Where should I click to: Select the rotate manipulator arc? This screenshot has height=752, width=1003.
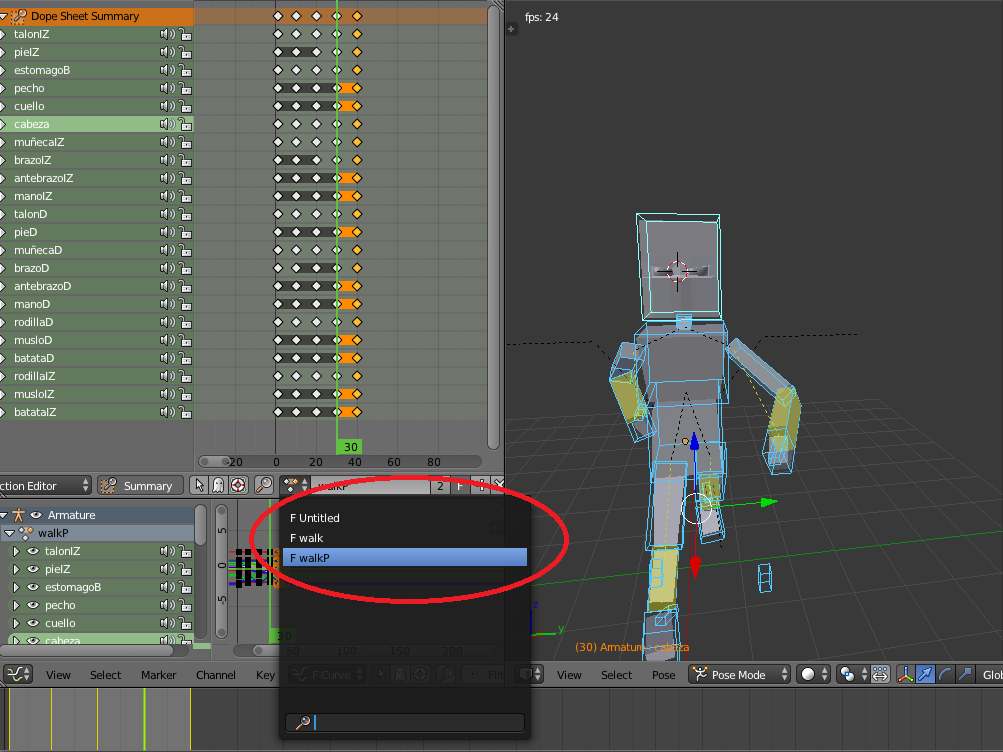coord(945,675)
